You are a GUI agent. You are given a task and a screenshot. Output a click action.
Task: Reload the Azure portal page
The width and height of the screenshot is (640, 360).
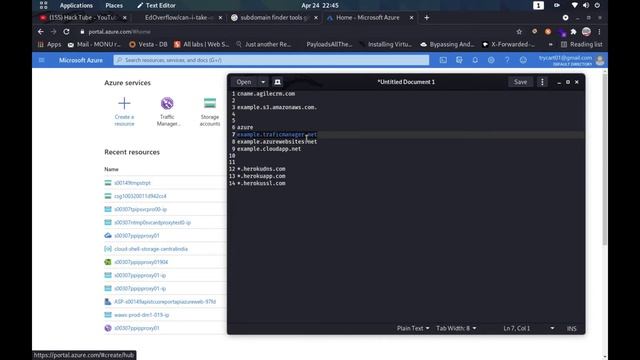pos(66,31)
